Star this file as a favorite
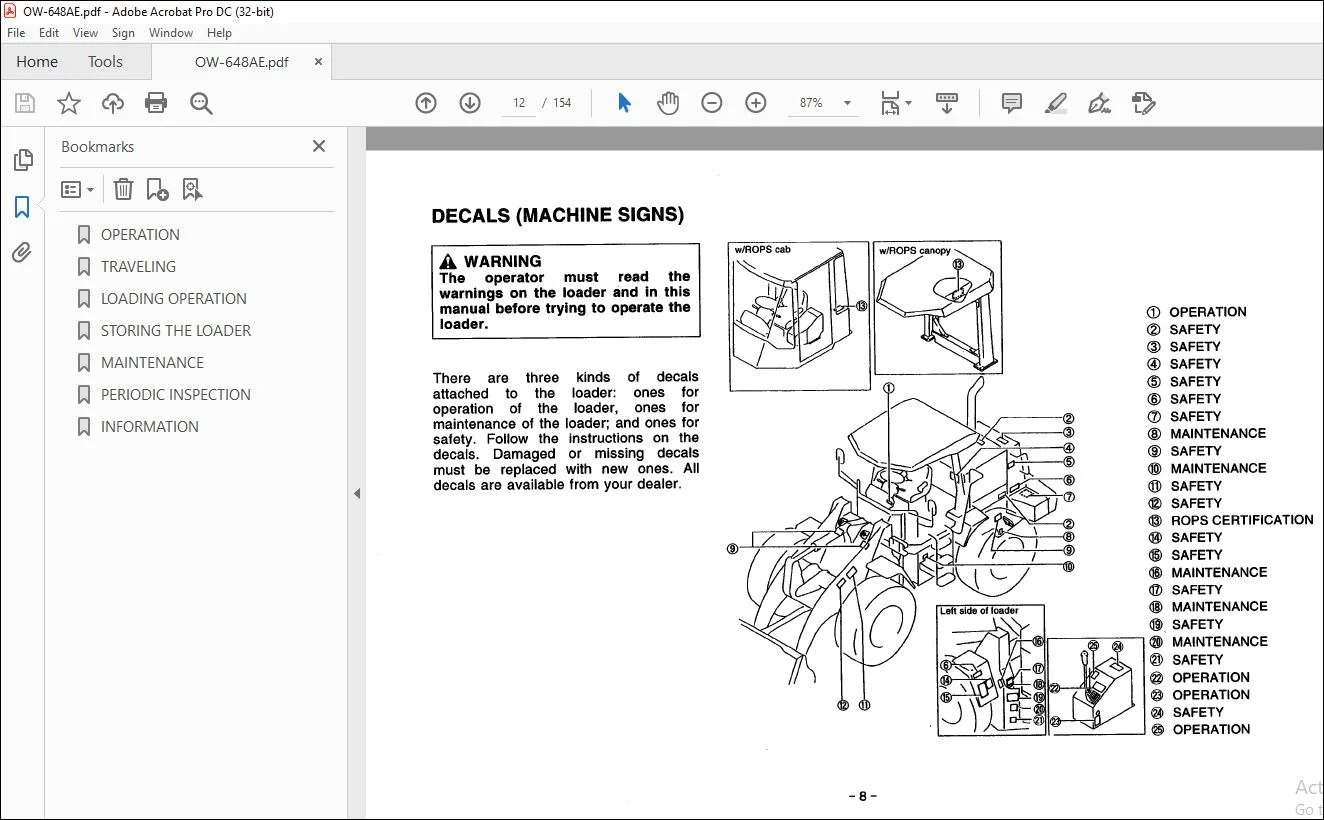Screen dimensions: 1324x820 tap(69, 103)
